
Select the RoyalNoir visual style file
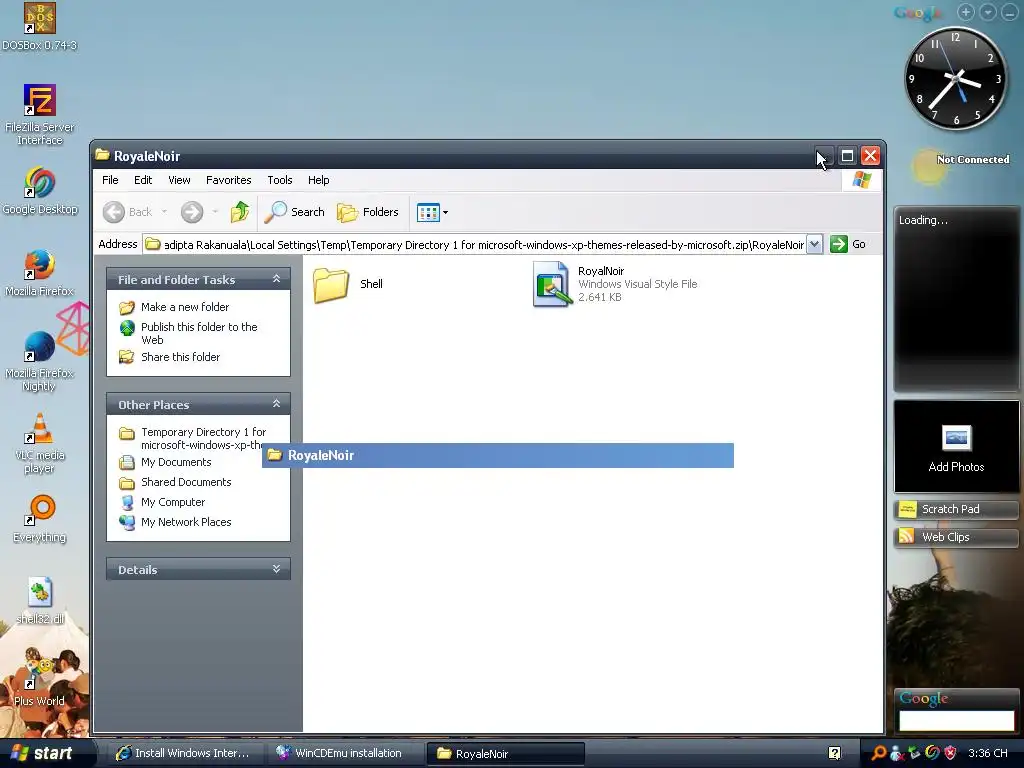[614, 284]
